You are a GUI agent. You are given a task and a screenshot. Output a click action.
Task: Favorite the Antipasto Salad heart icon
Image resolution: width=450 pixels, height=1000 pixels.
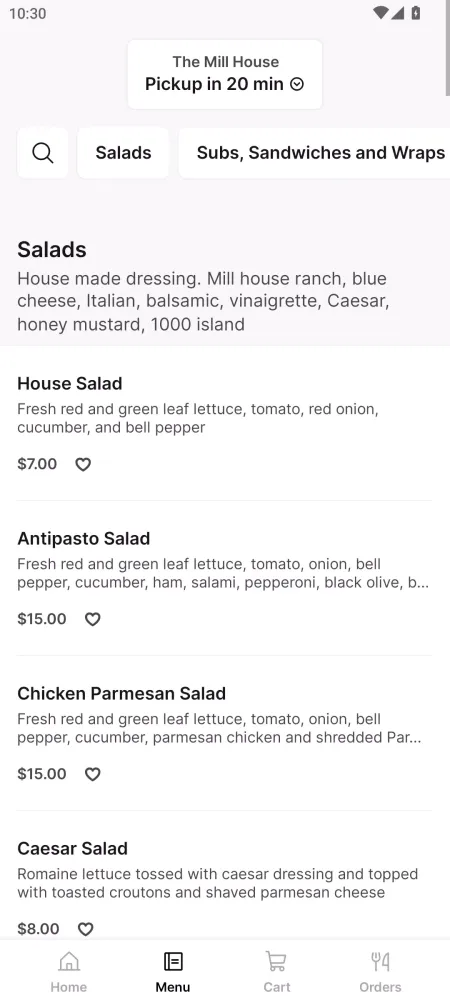pos(93,619)
